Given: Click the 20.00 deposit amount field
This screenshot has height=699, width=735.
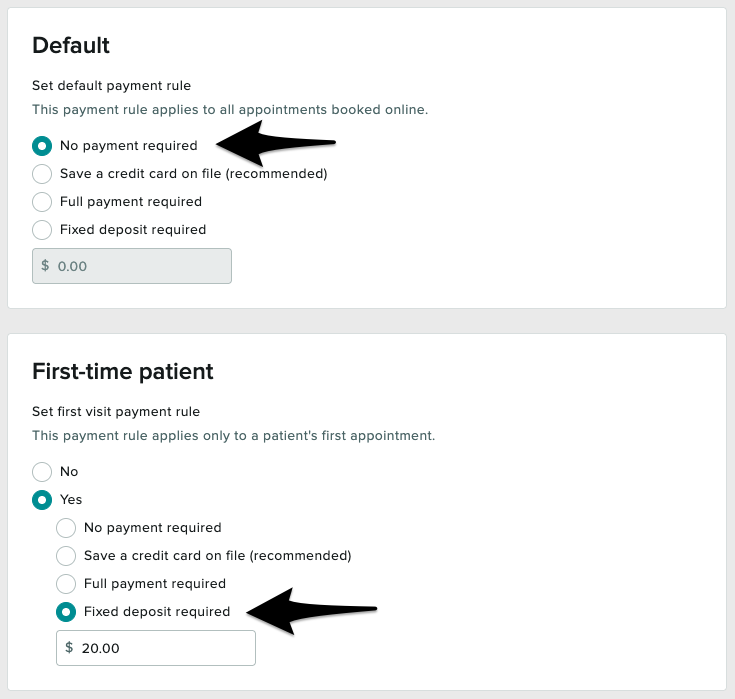Looking at the screenshot, I should (165, 648).
